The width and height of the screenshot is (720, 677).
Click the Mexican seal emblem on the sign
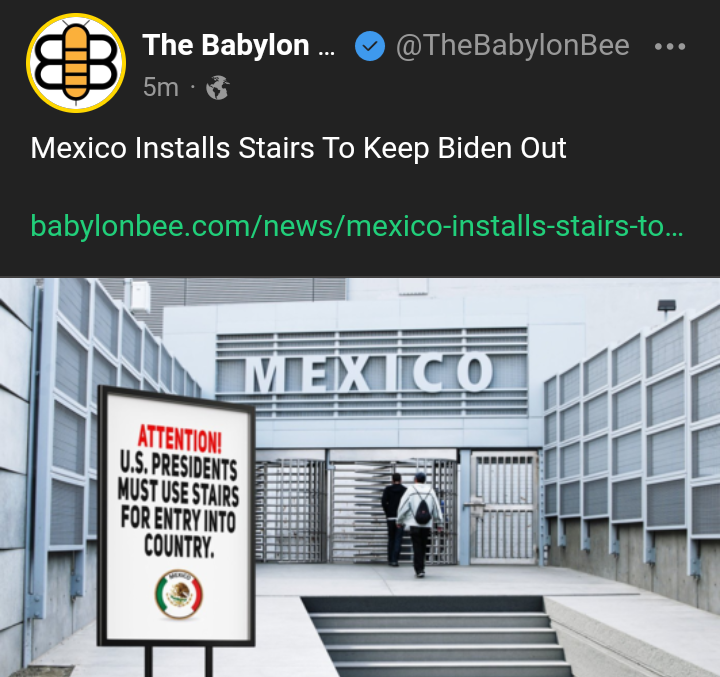179,594
